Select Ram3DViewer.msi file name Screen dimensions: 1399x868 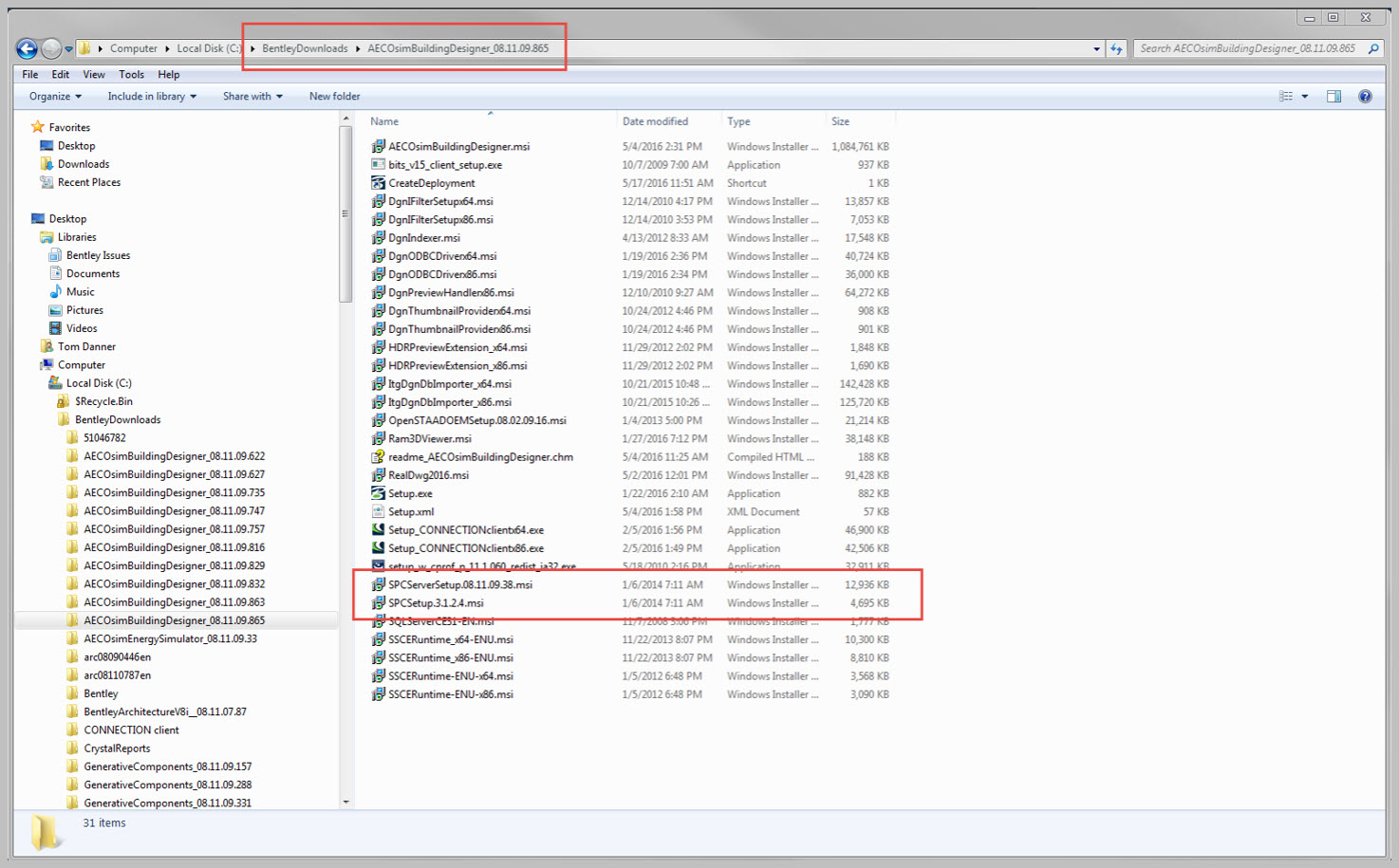tap(429, 438)
